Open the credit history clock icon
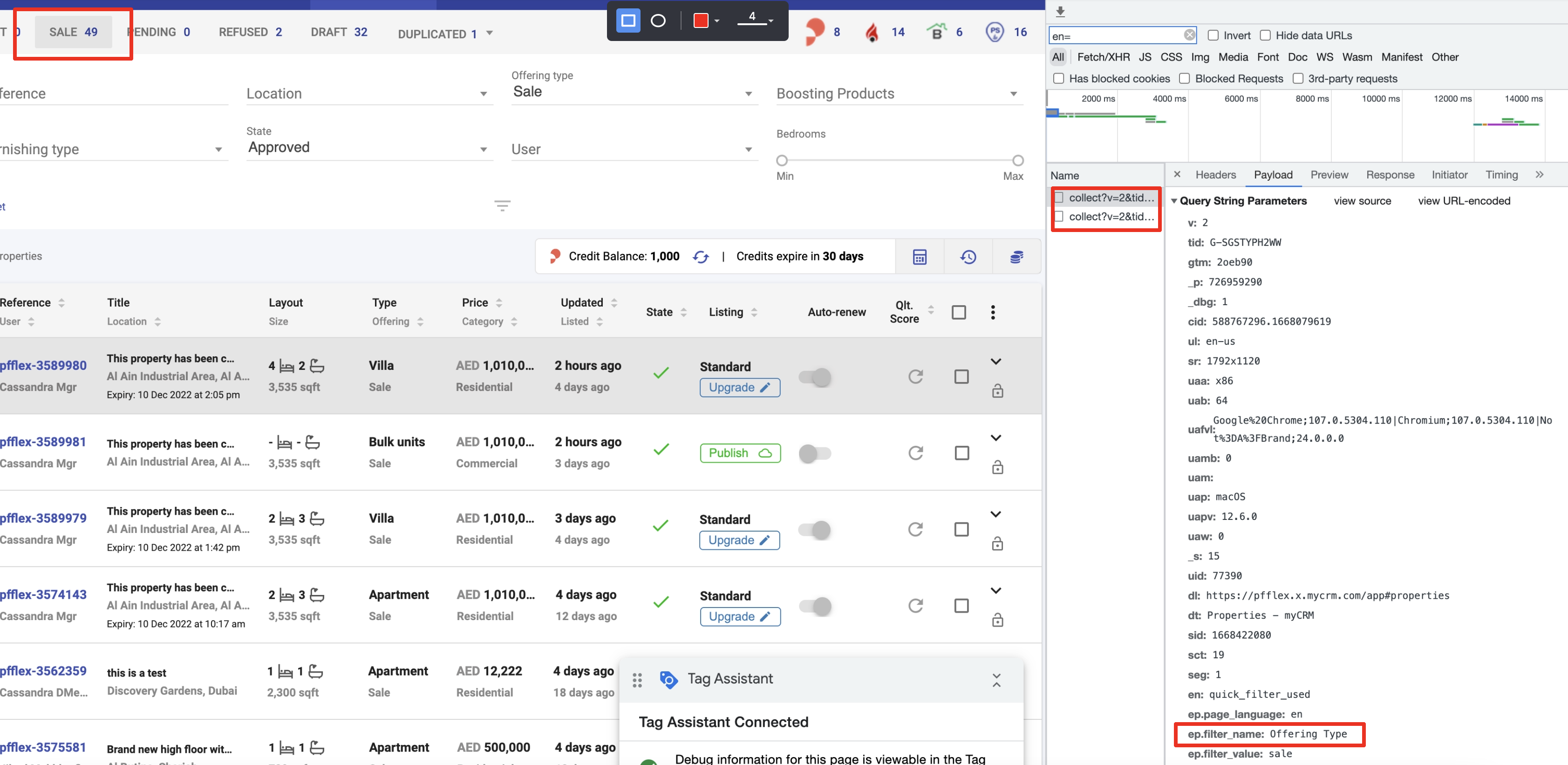Screen dimensions: 1568x765 pyautogui.click(x=968, y=257)
